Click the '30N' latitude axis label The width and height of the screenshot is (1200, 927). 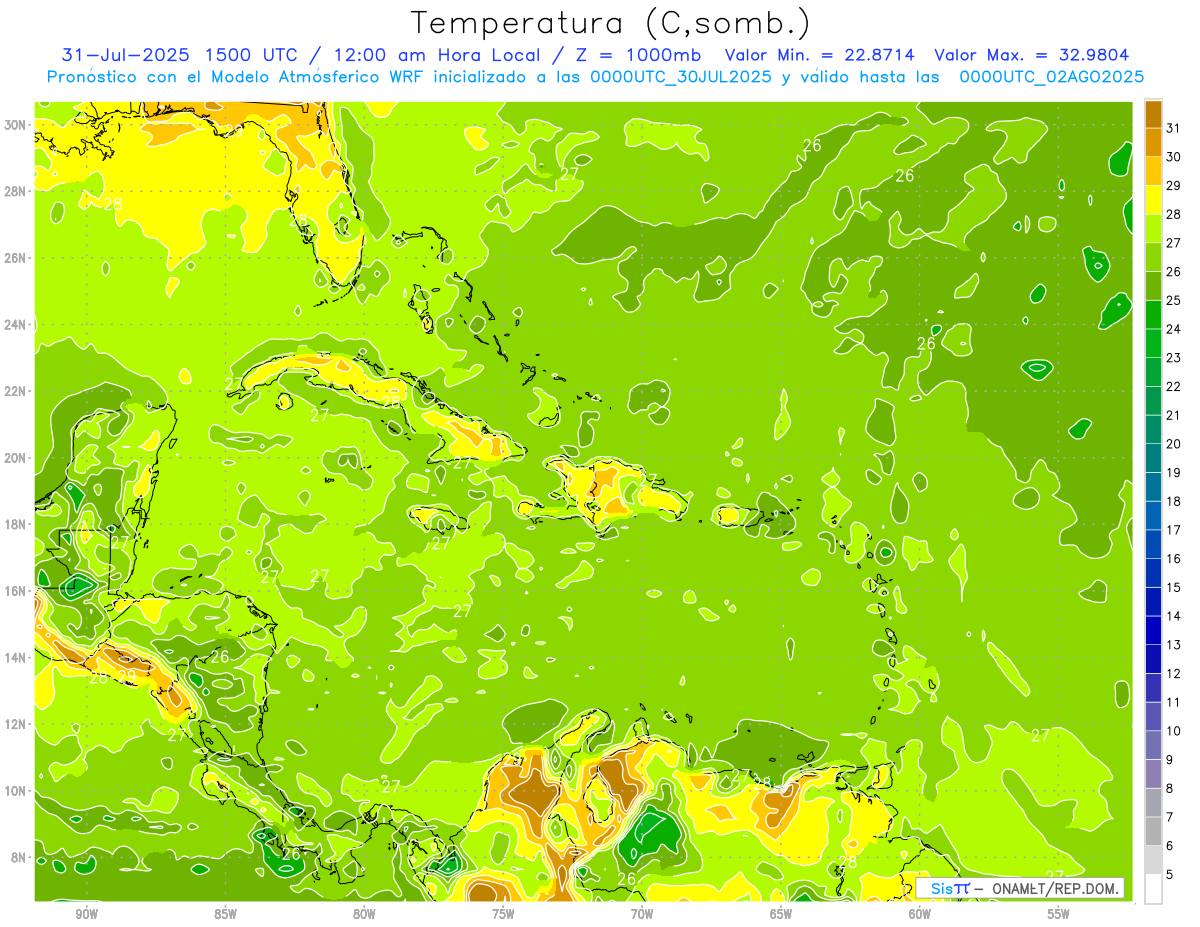point(15,124)
